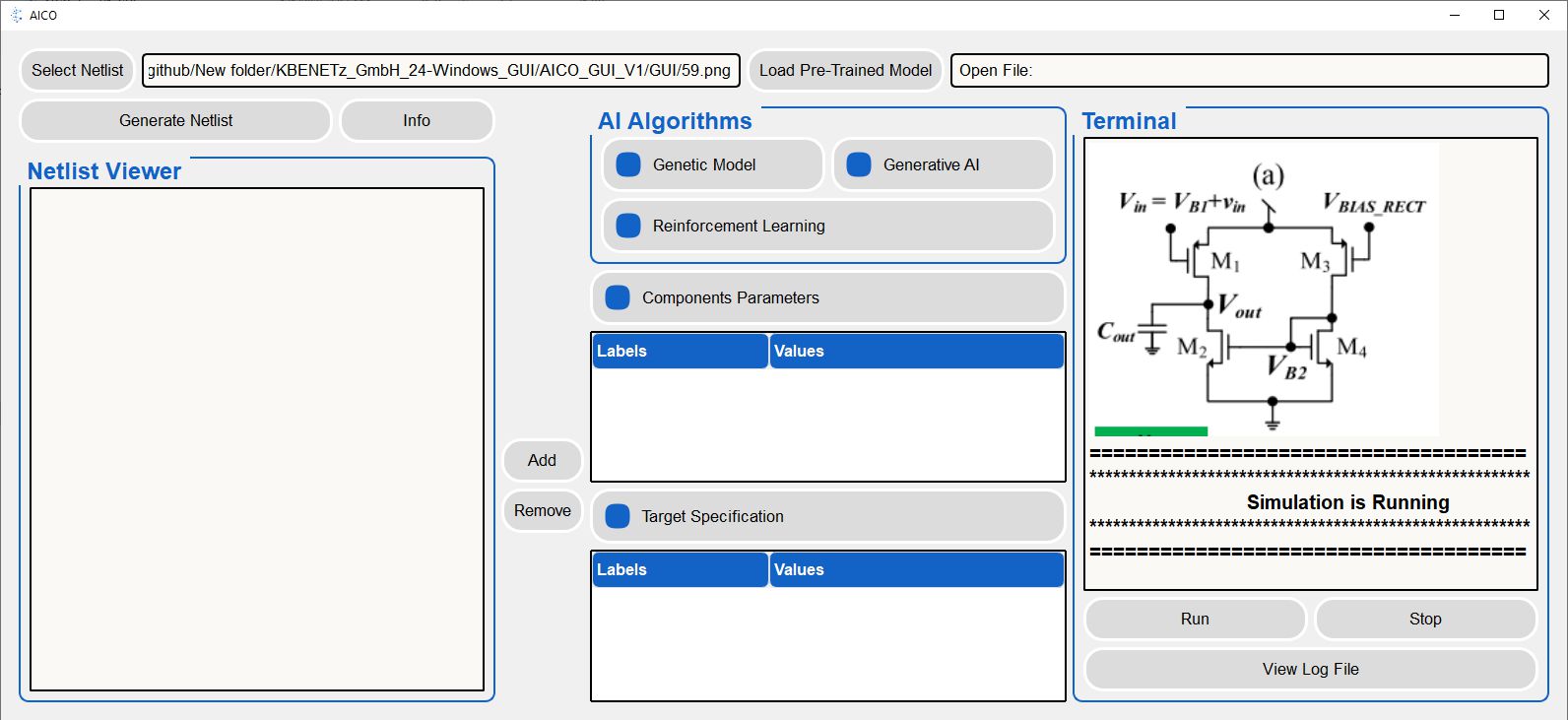The image size is (1568, 720).
Task: Click Load Pre-Trained Model button
Action: click(x=844, y=70)
